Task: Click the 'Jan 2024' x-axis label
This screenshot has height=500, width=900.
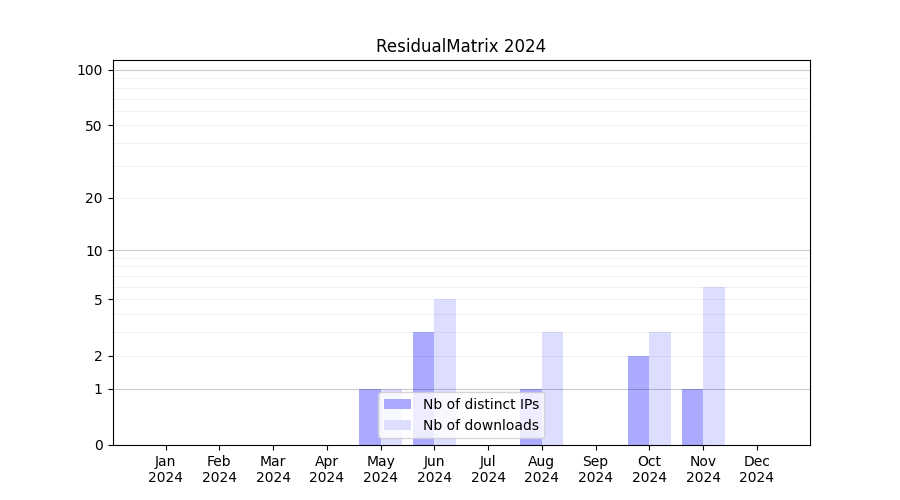Action: click(165, 469)
